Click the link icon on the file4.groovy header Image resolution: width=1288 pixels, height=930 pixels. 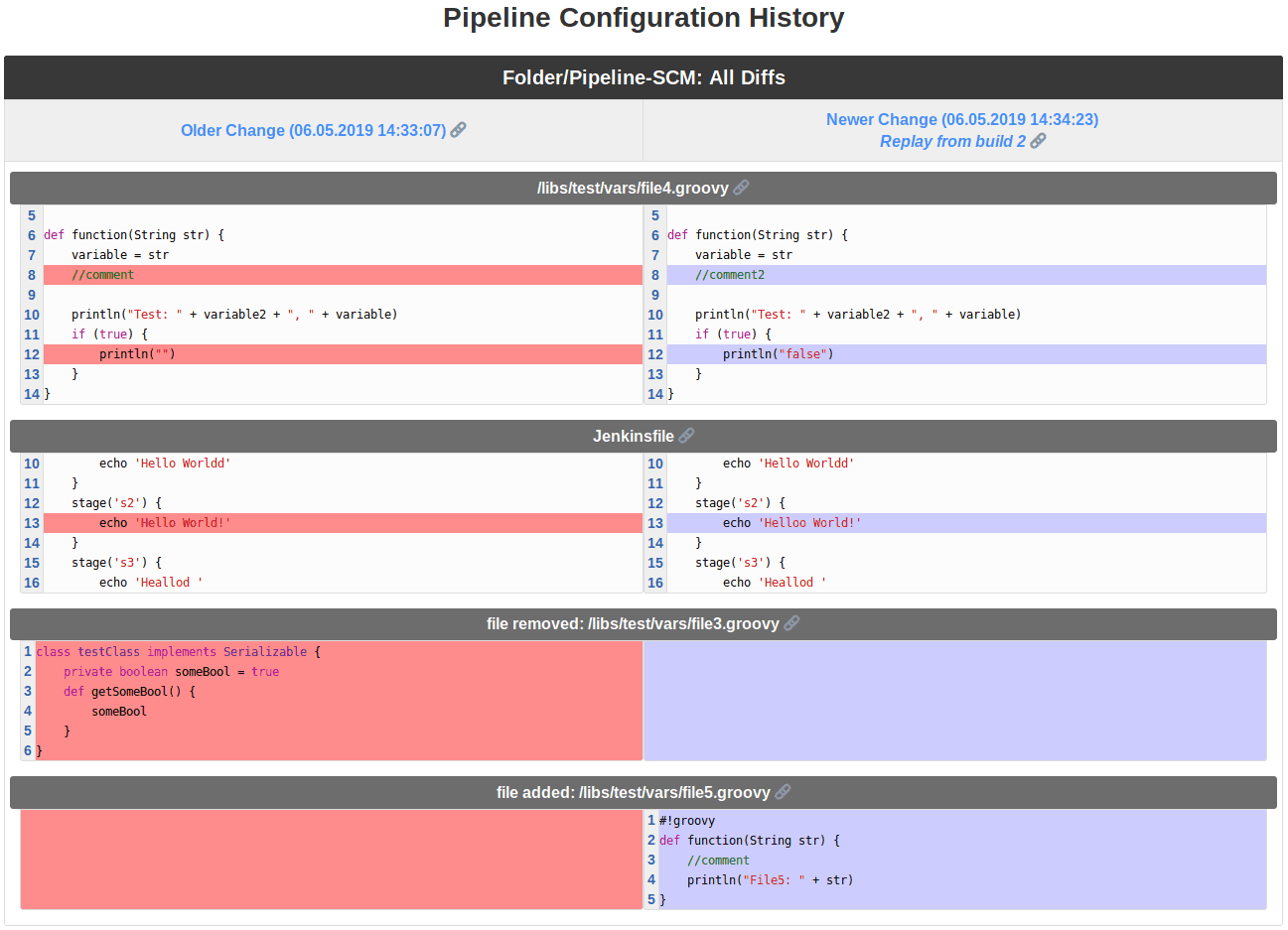point(741,187)
